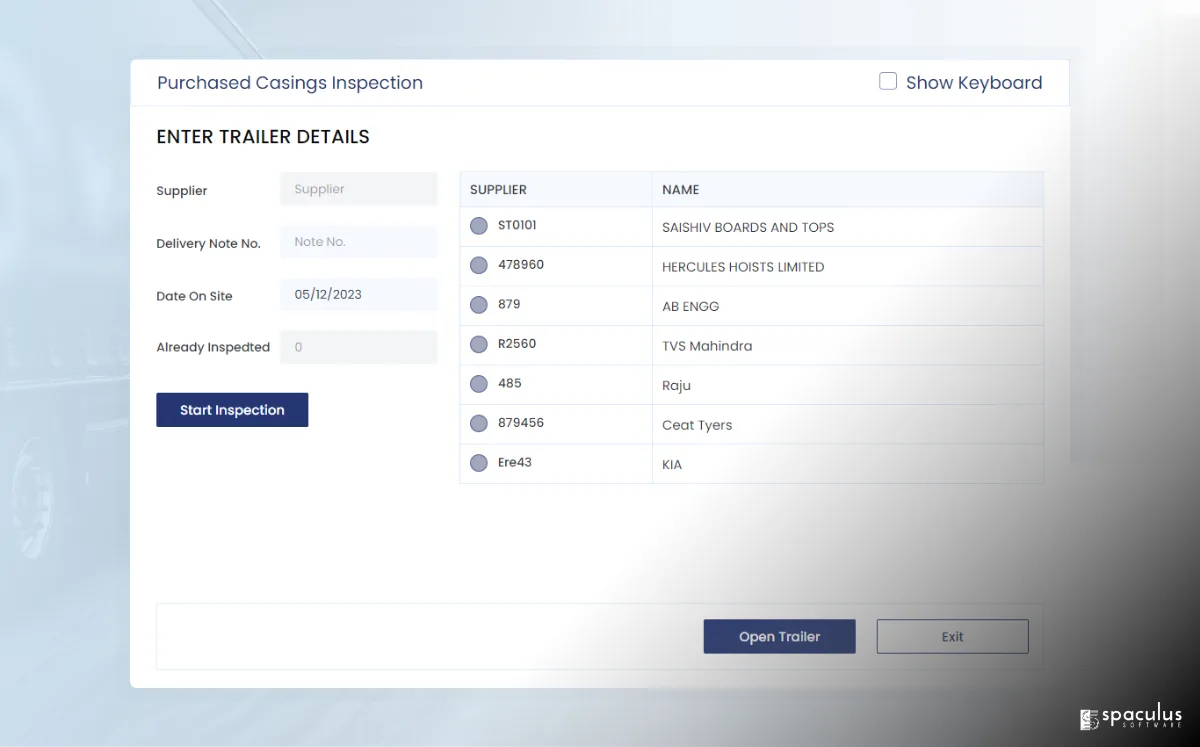Sort by the SUPPLIER column header
The height and width of the screenshot is (747, 1200).
tap(498, 190)
